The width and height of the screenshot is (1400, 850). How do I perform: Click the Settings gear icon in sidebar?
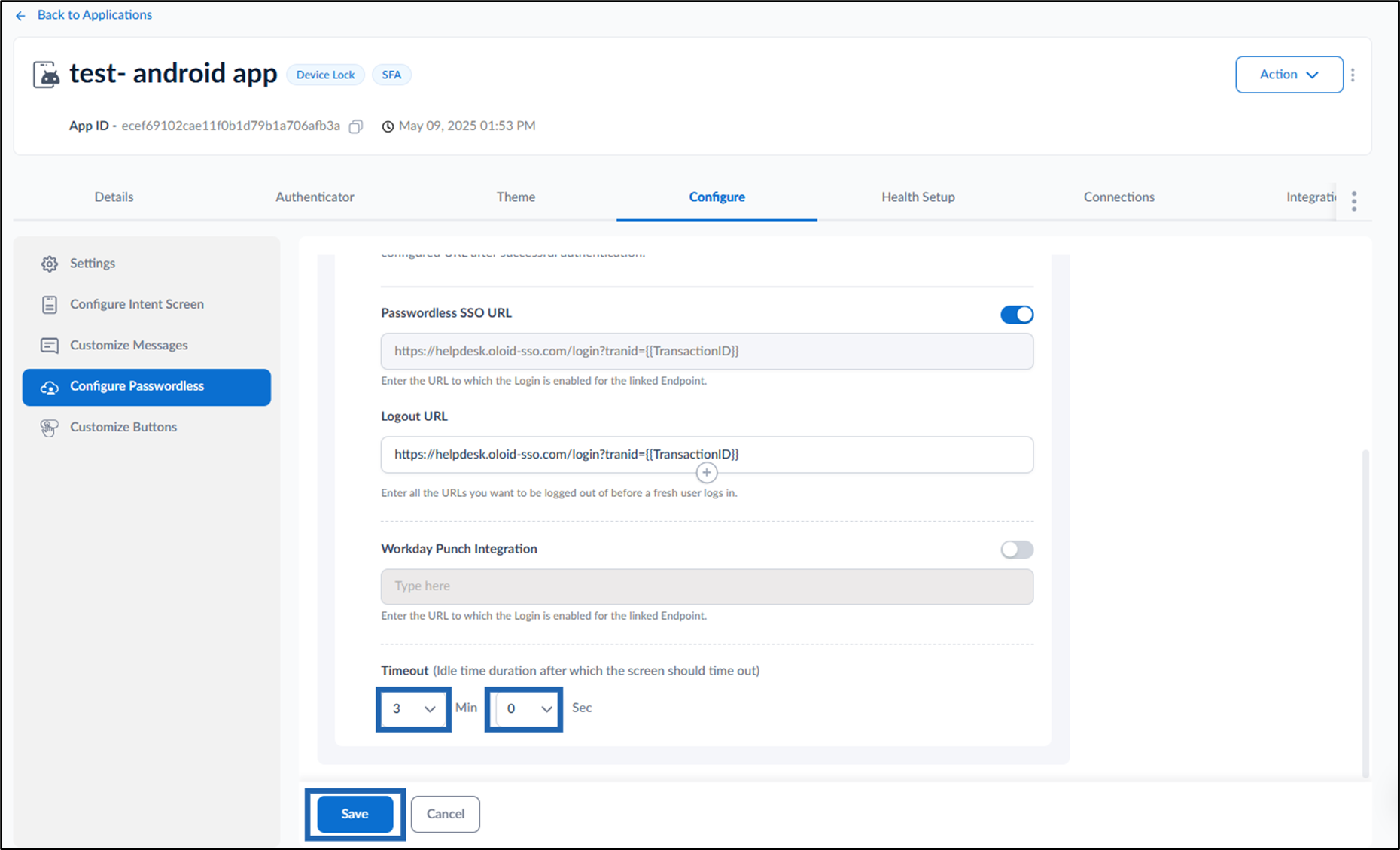click(x=50, y=264)
